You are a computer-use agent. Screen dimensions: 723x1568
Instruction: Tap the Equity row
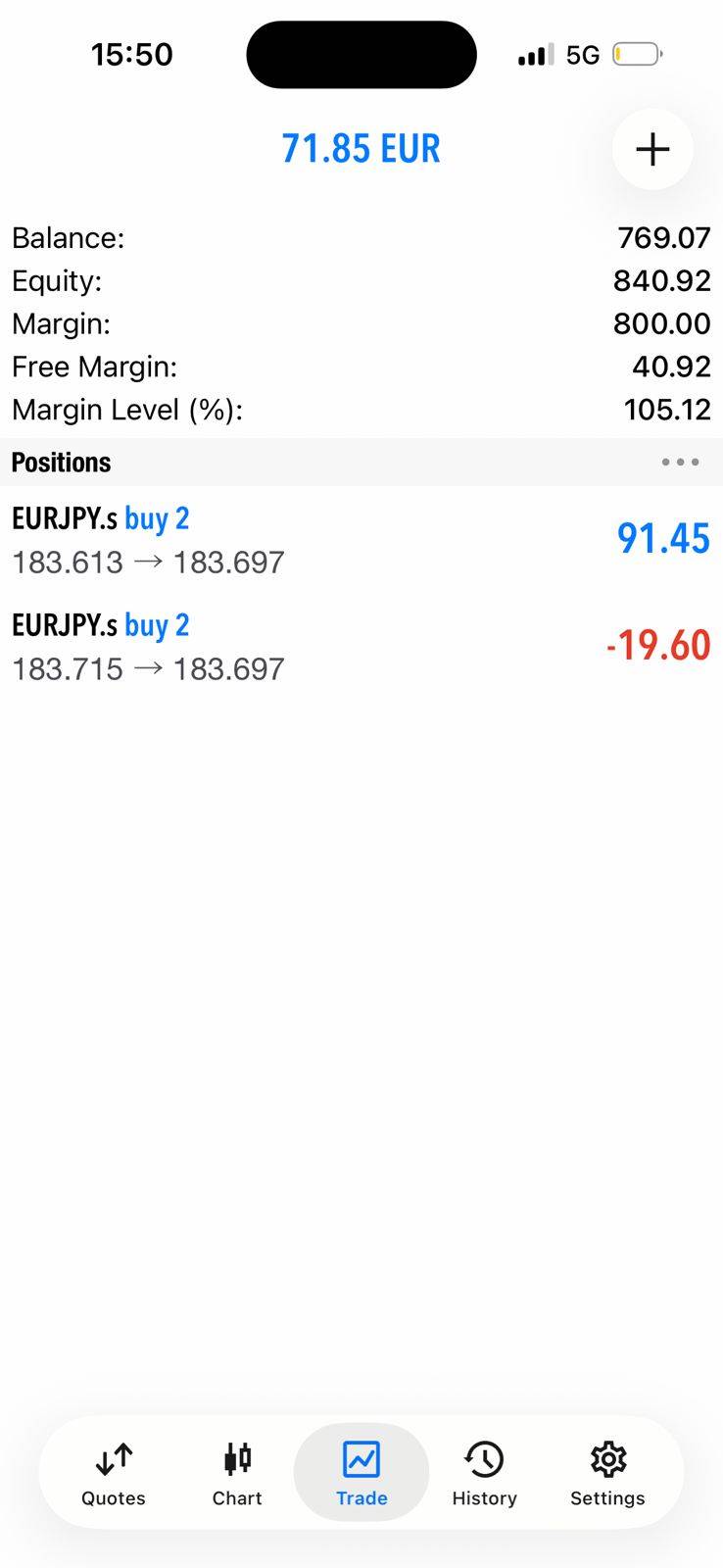(361, 281)
